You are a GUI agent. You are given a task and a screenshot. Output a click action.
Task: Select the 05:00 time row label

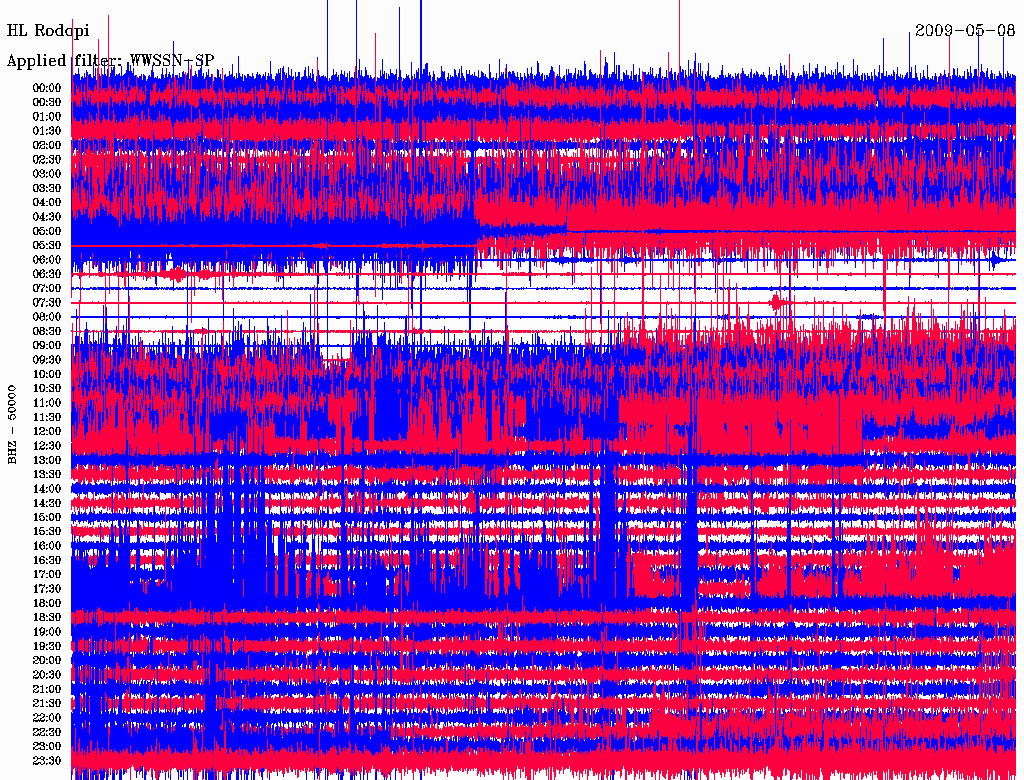(47, 231)
